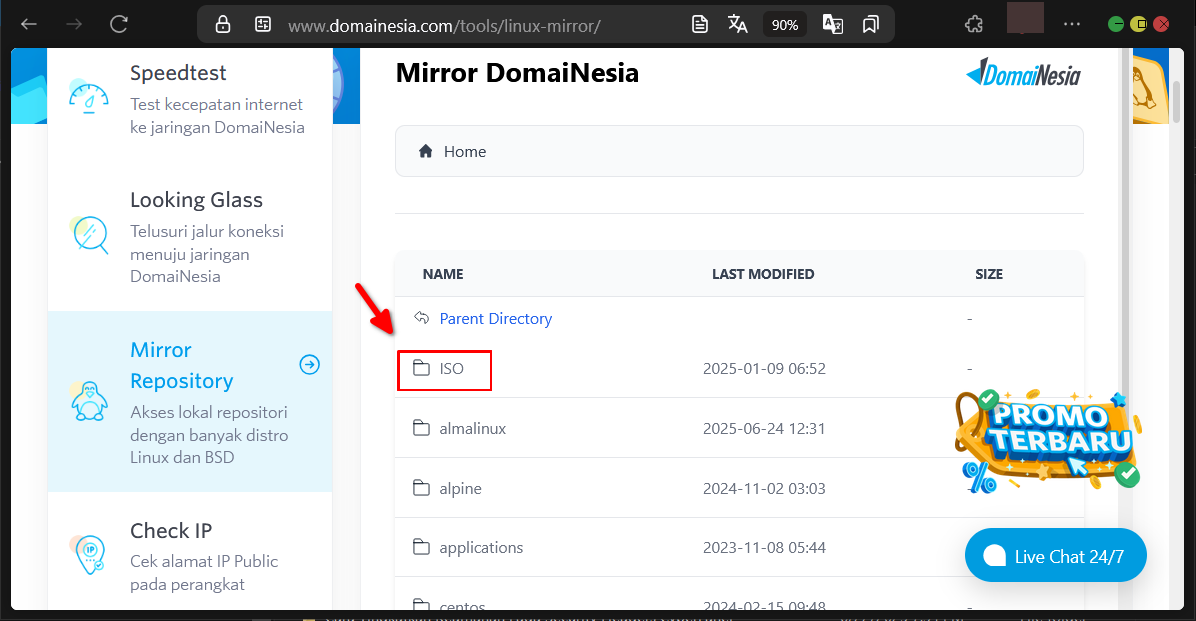Open the applications directory
The width and height of the screenshot is (1196, 621).
[x=481, y=548]
